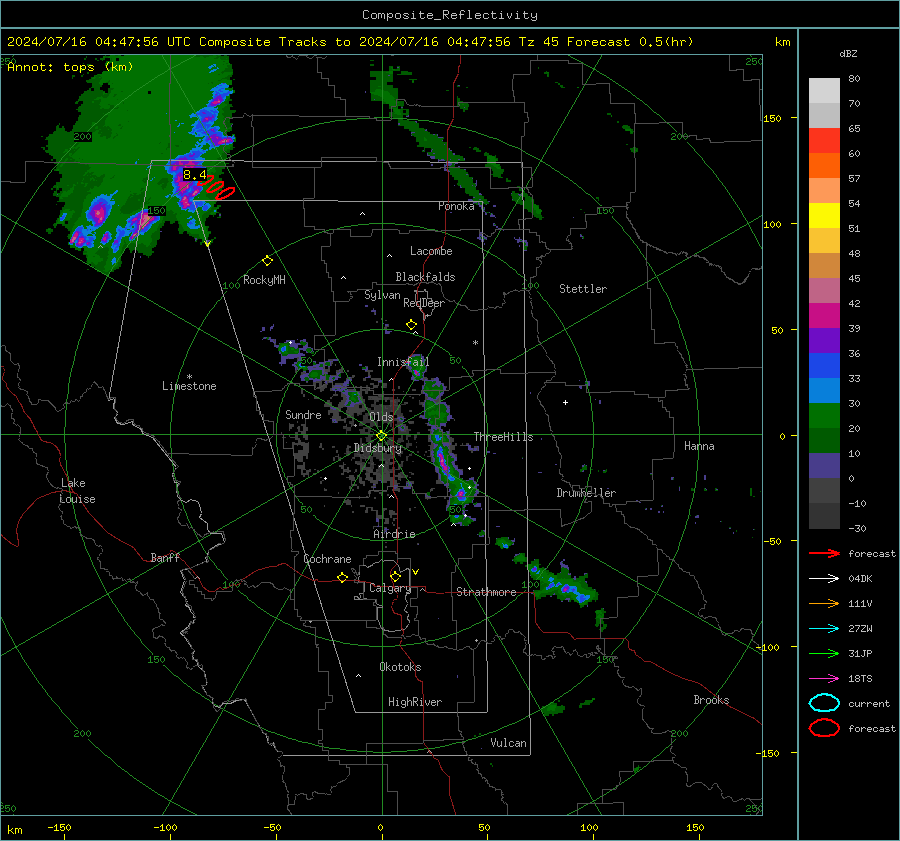Screen dimensions: 900x841
Task: Click the Cochrane city label
Action: pyautogui.click(x=327, y=559)
